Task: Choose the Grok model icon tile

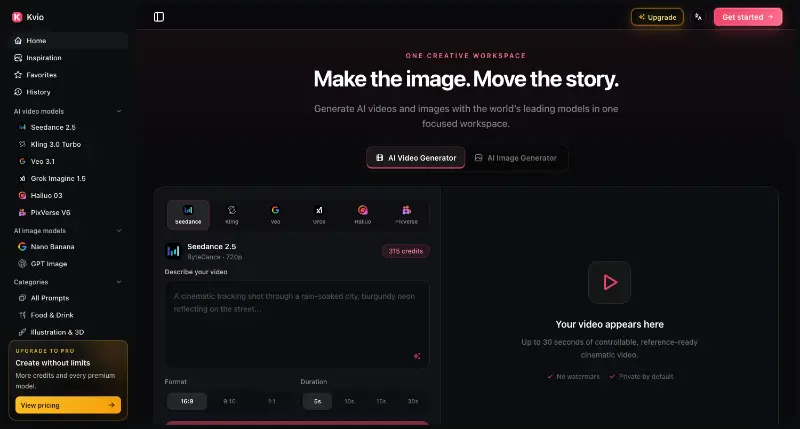Action: (319, 215)
